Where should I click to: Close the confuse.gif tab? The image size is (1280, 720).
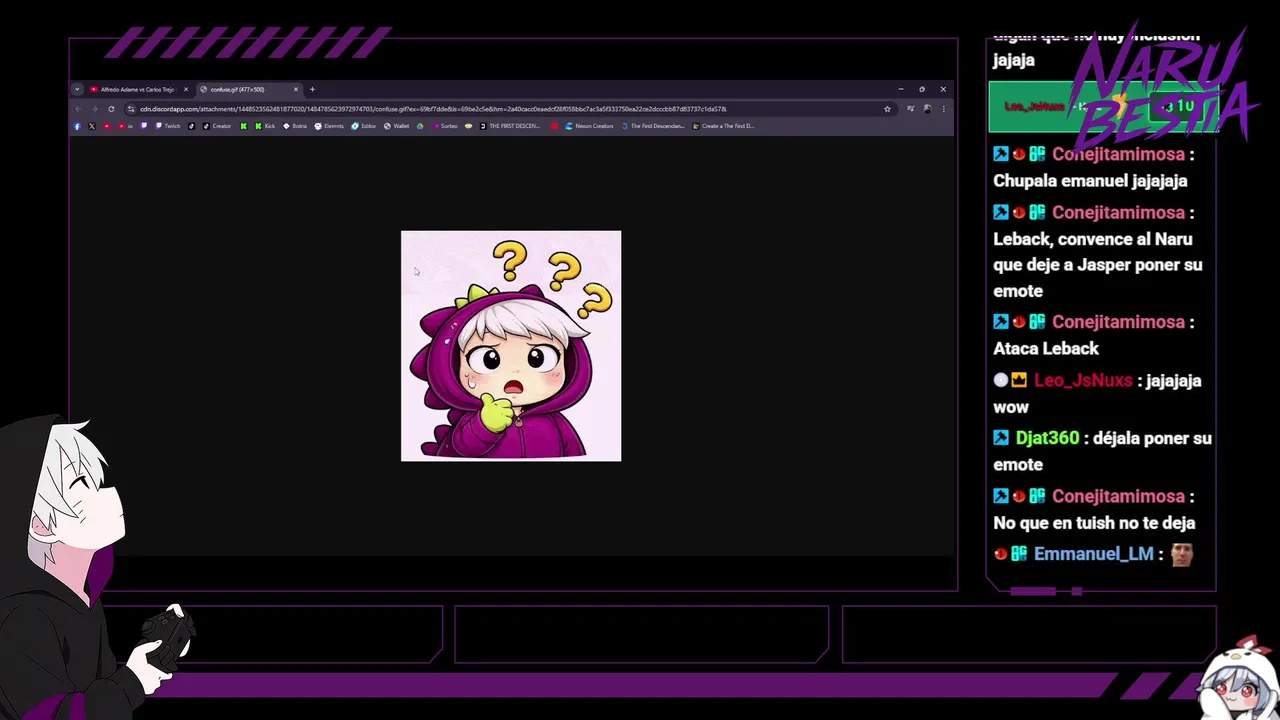click(296, 89)
